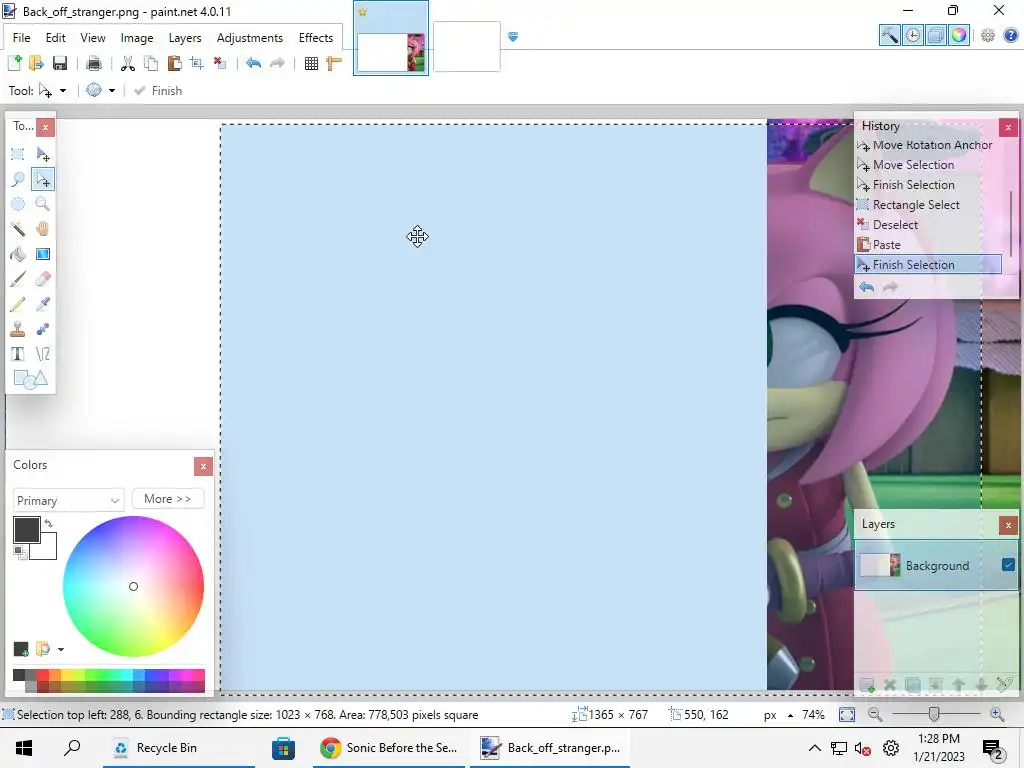Select the Ellipse Select tool
Image resolution: width=1024 pixels, height=768 pixels.
click(x=18, y=204)
